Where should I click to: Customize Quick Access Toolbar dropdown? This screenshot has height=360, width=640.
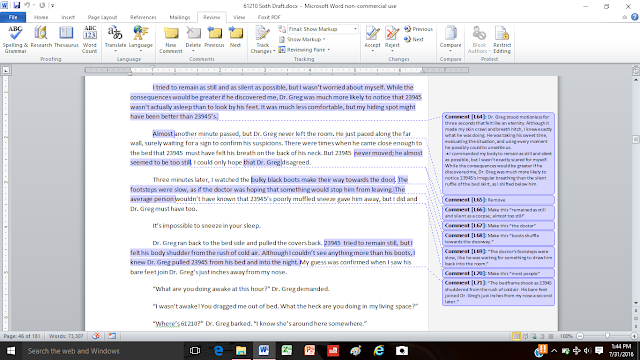53,6
